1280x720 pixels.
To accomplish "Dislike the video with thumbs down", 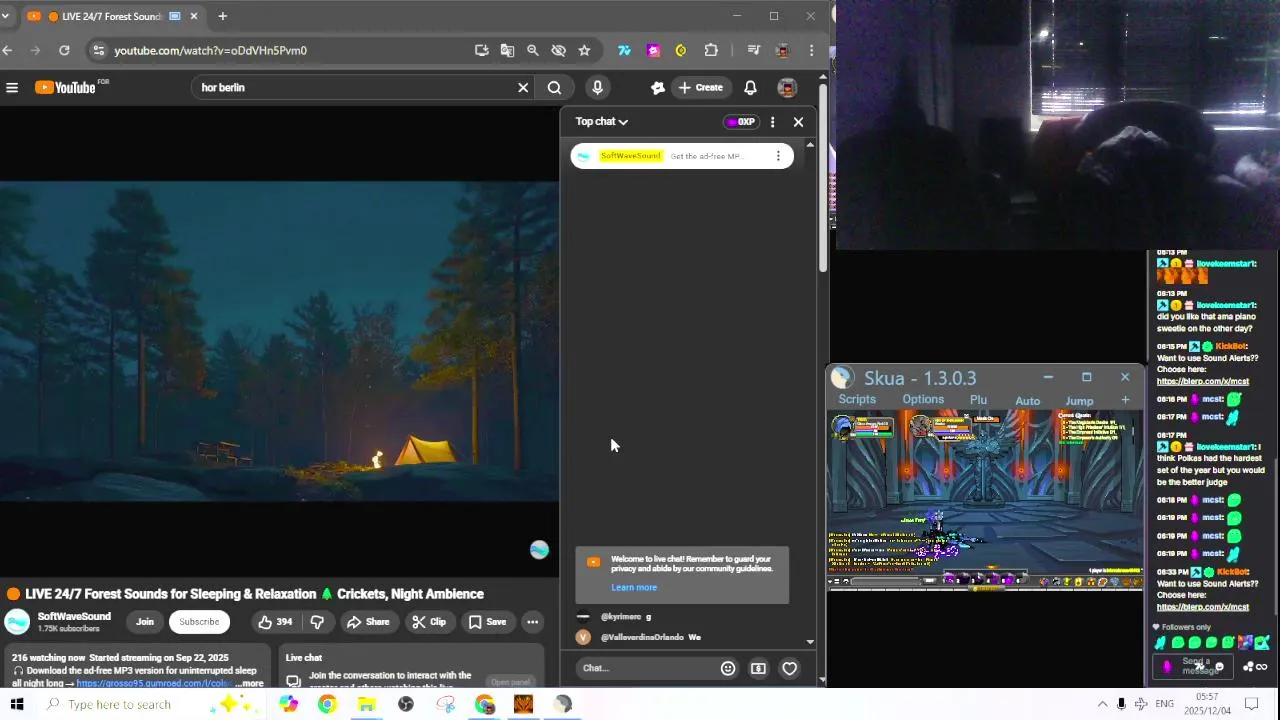I will [x=317, y=622].
